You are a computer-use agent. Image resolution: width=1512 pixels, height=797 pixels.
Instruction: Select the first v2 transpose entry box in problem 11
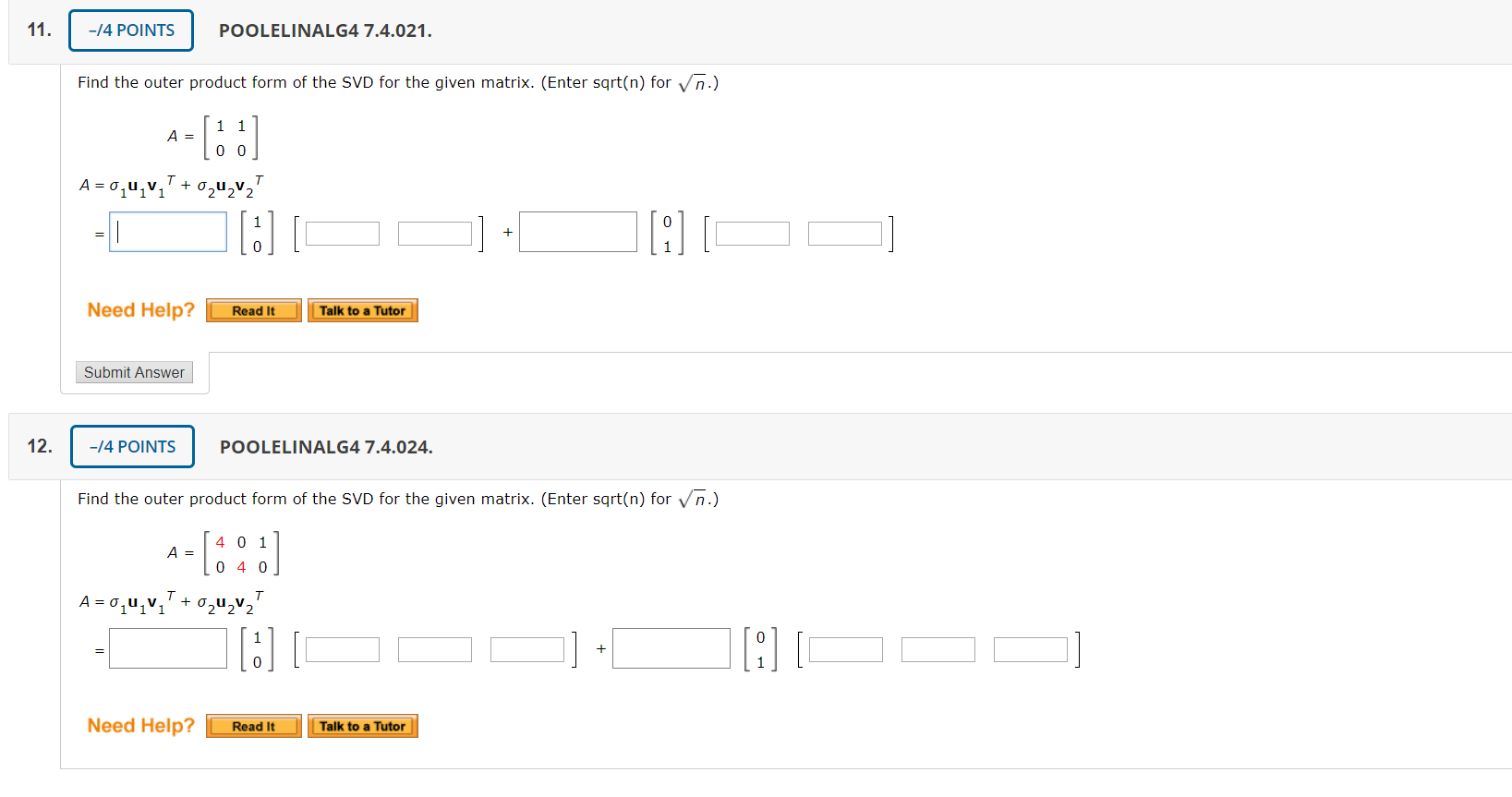click(753, 233)
